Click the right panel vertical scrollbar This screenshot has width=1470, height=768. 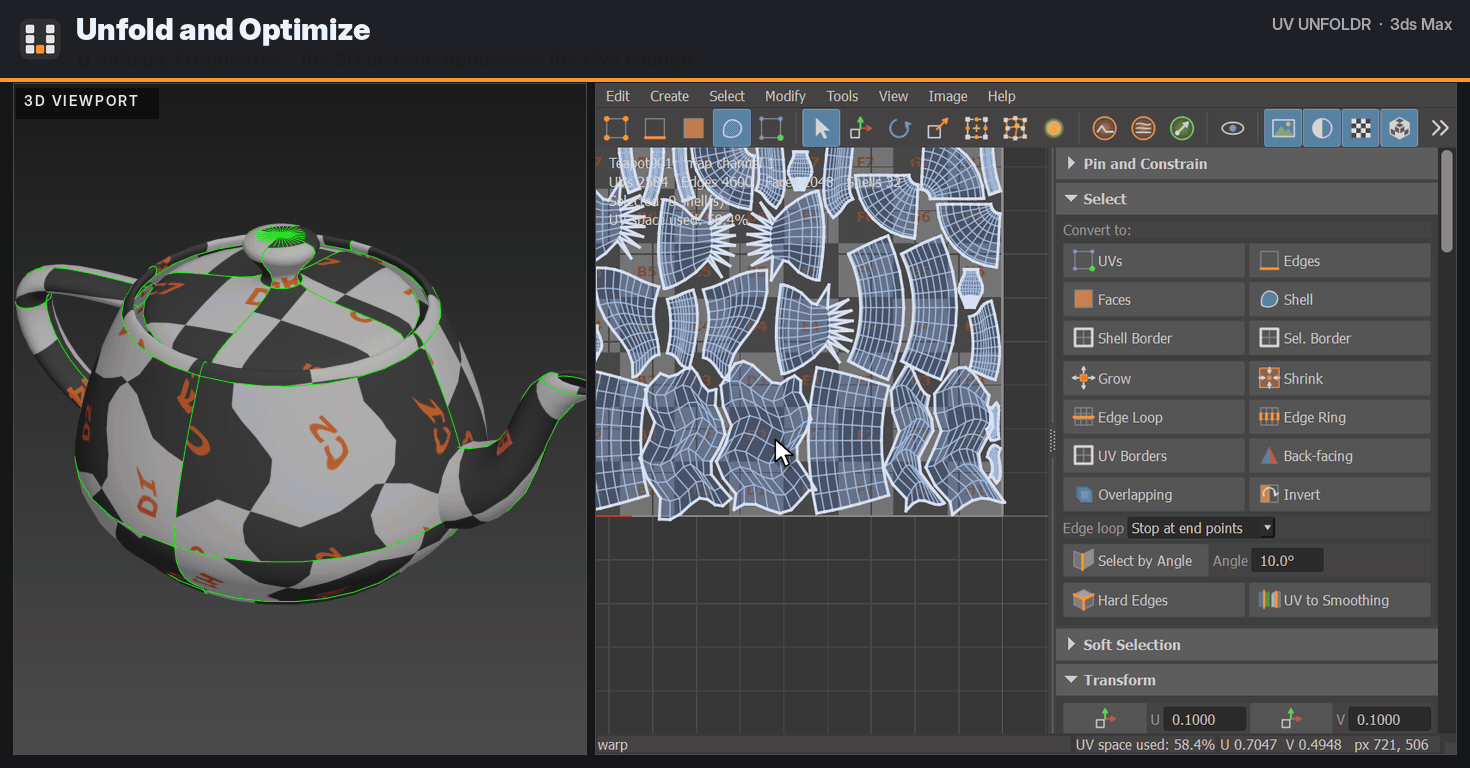(1447, 200)
